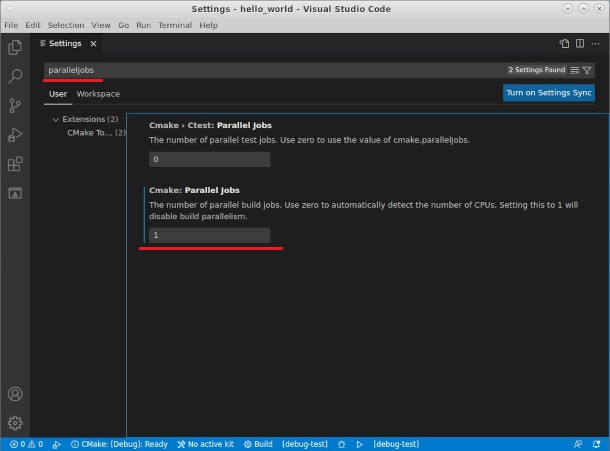The height and width of the screenshot is (451, 610).
Task: Switch to the Workspace settings tab
Action: (x=98, y=94)
